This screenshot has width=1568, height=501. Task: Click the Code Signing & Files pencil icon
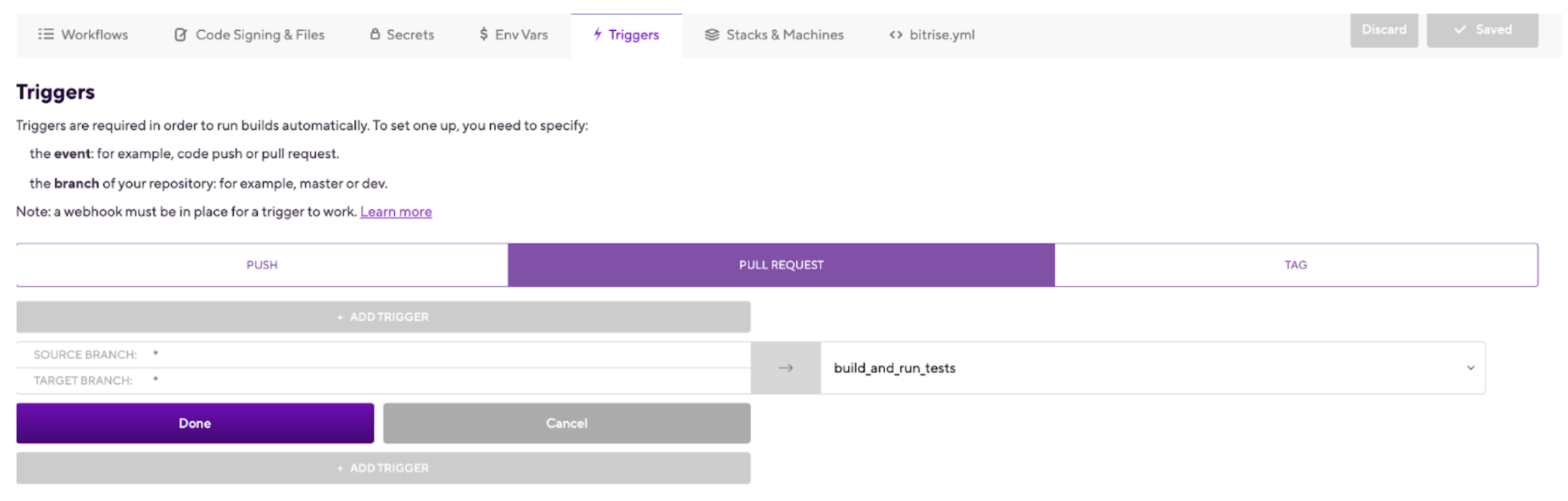coord(179,34)
